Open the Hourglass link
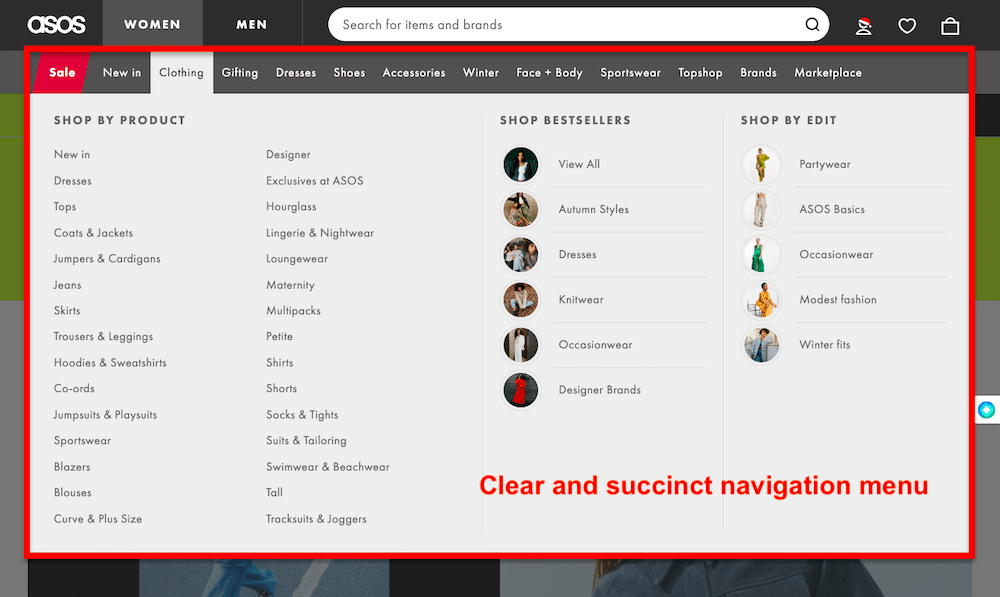 pos(291,207)
